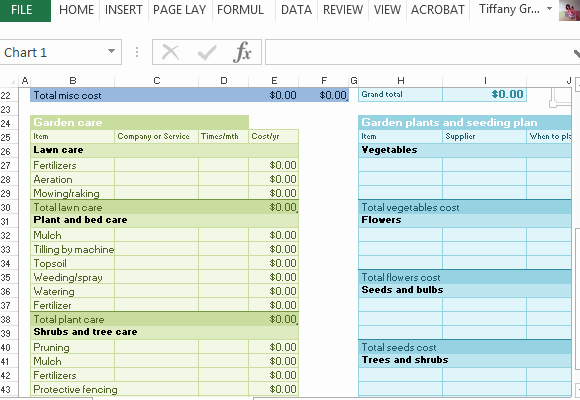580x400 pixels.
Task: Select the Aeration cell
Action: 72,179
